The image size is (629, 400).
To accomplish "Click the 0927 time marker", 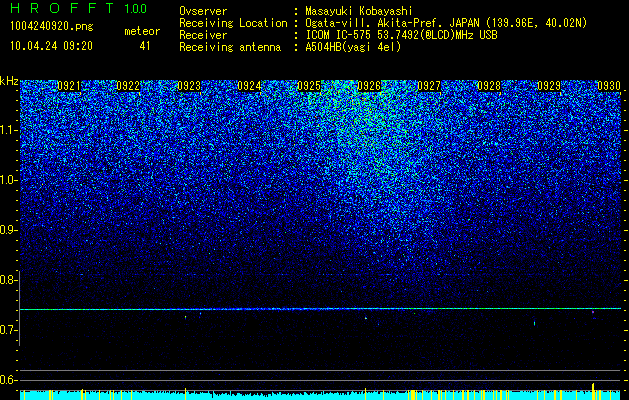I will [429, 86].
